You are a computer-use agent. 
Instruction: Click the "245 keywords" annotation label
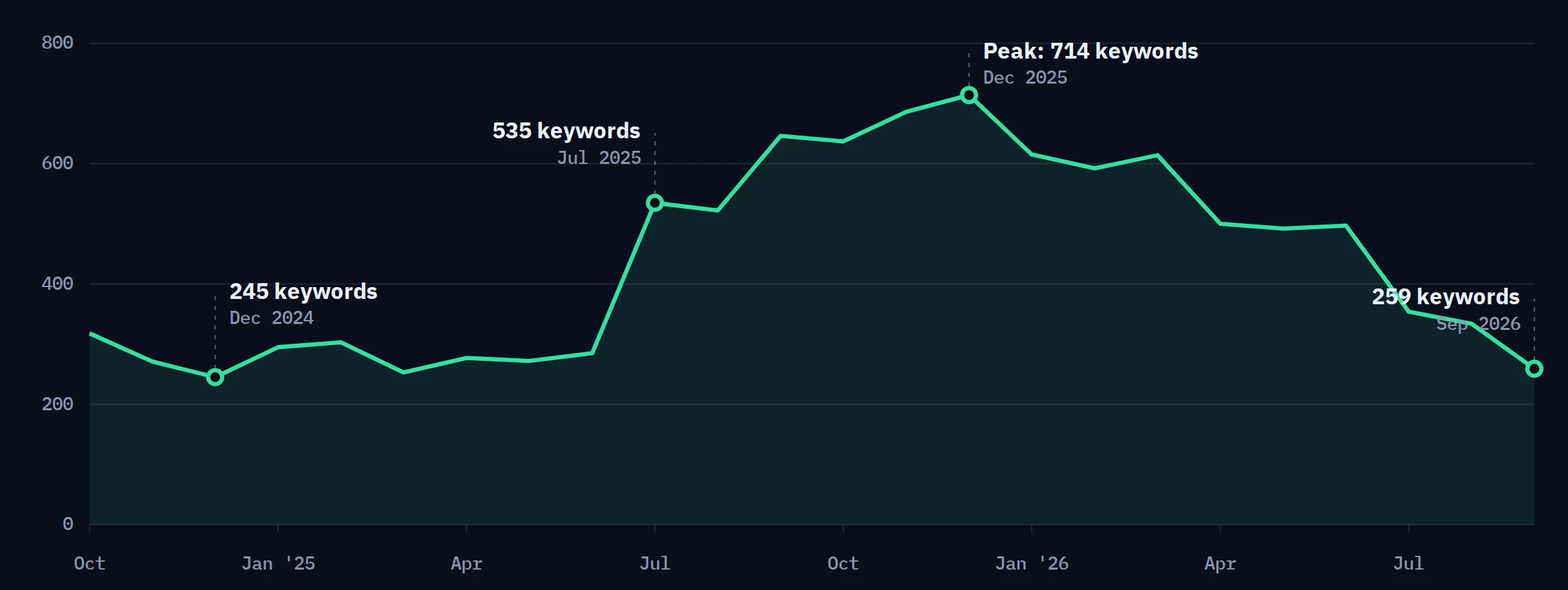point(303,292)
